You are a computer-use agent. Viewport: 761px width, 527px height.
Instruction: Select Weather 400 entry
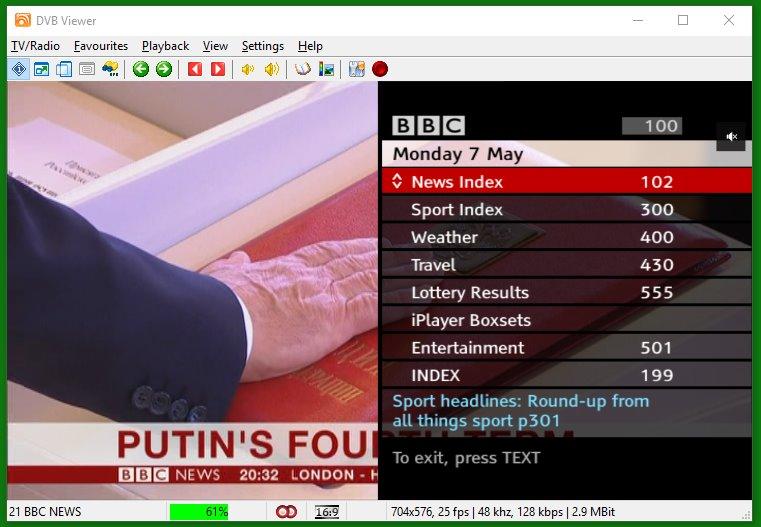click(567, 237)
